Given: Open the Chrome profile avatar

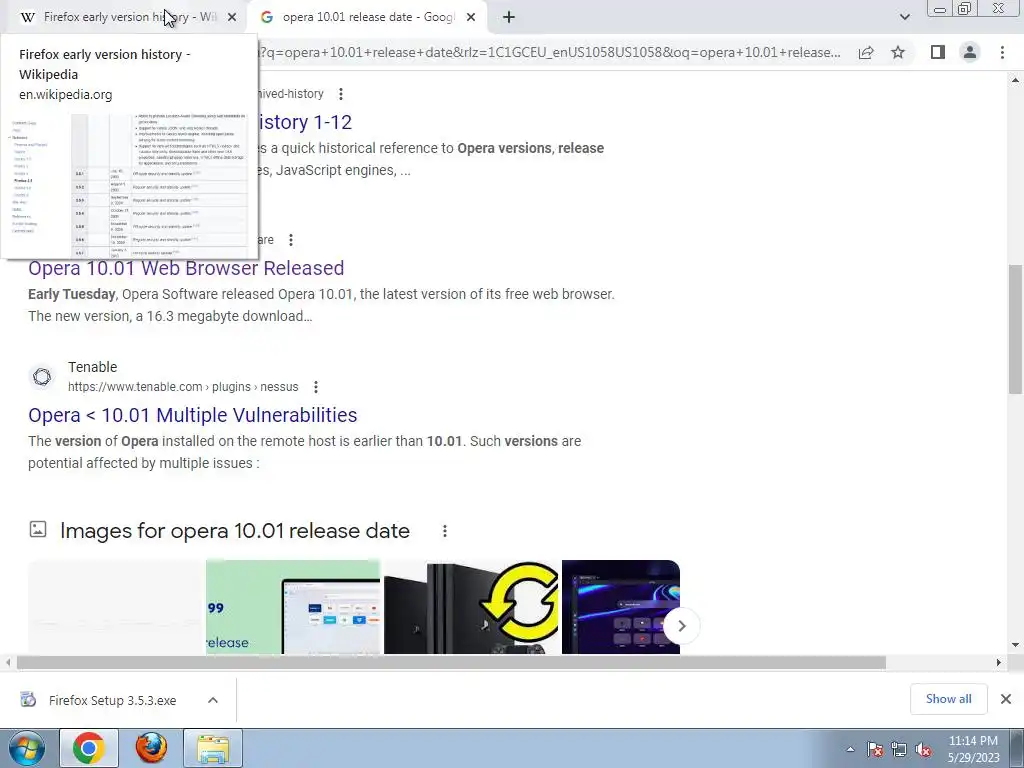Looking at the screenshot, I should 970,52.
